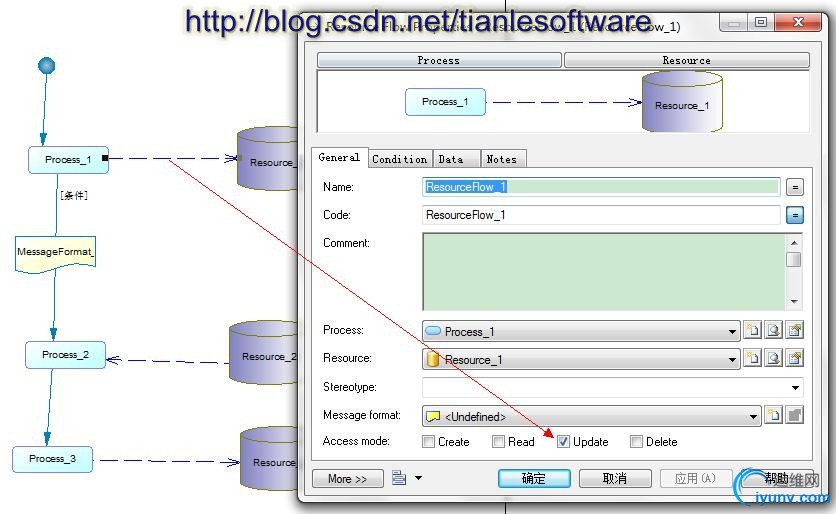Uncheck the Update access mode checkbox

click(563, 441)
